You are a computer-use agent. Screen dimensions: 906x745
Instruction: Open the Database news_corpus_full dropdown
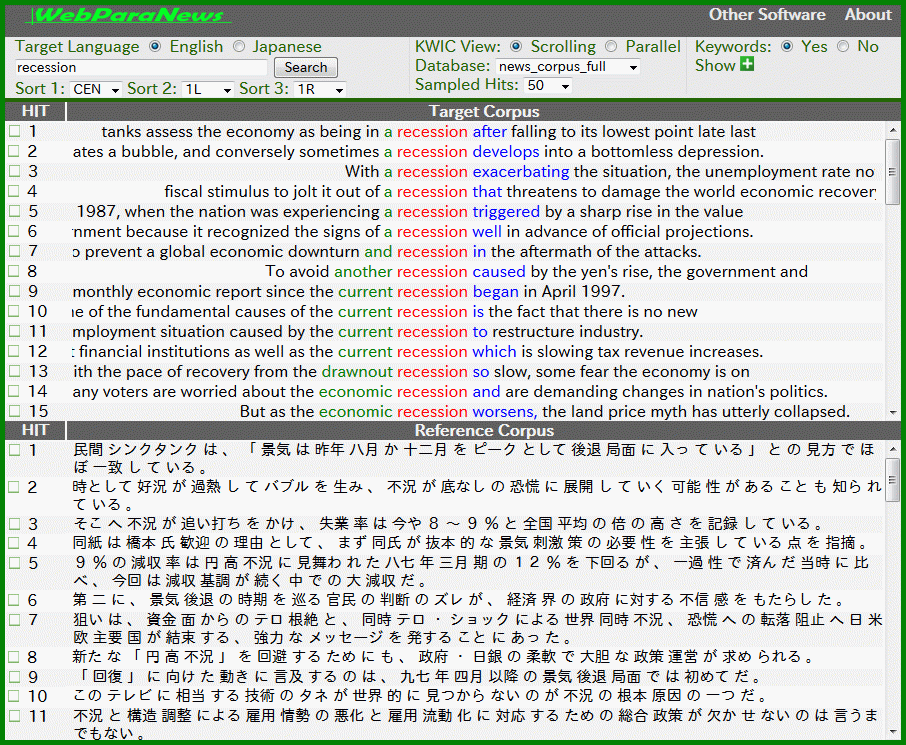(568, 67)
